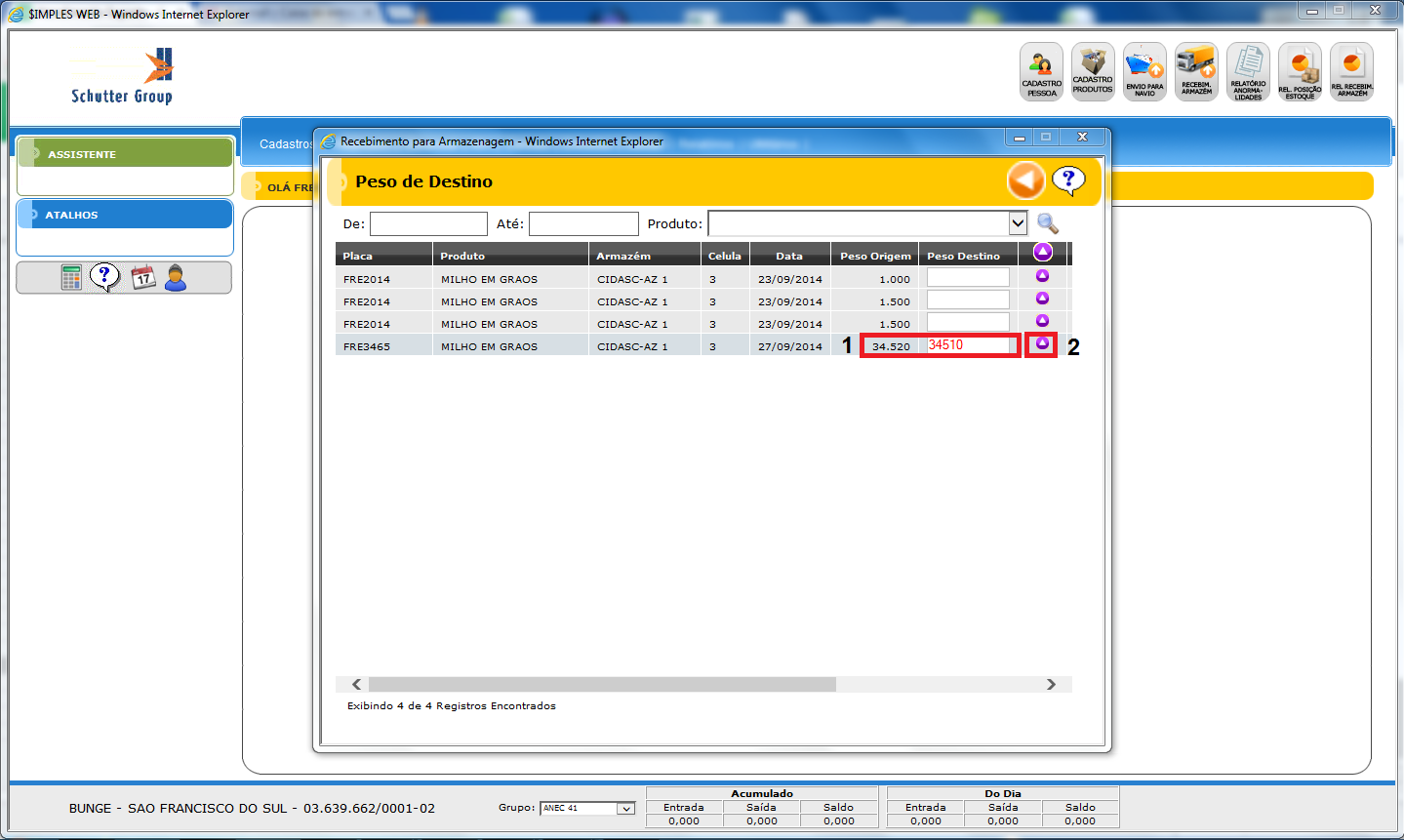Expand the Assistente sidebar panel
Viewport: 1404px width, 840px height.
point(125,154)
